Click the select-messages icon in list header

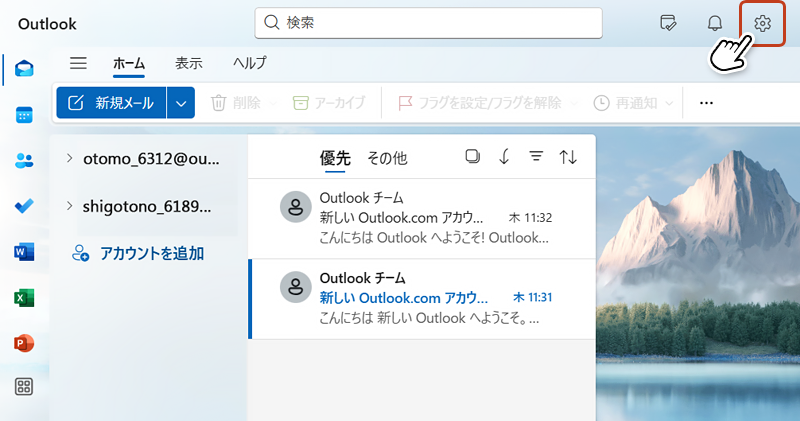pyautogui.click(x=472, y=156)
